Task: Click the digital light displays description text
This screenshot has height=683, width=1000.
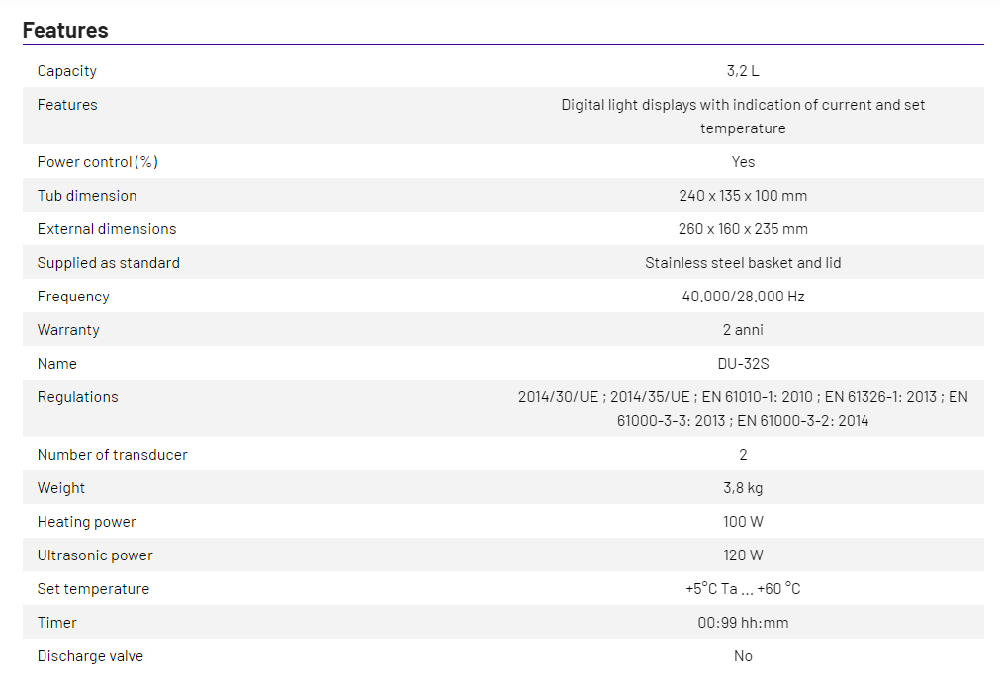Action: click(742, 116)
